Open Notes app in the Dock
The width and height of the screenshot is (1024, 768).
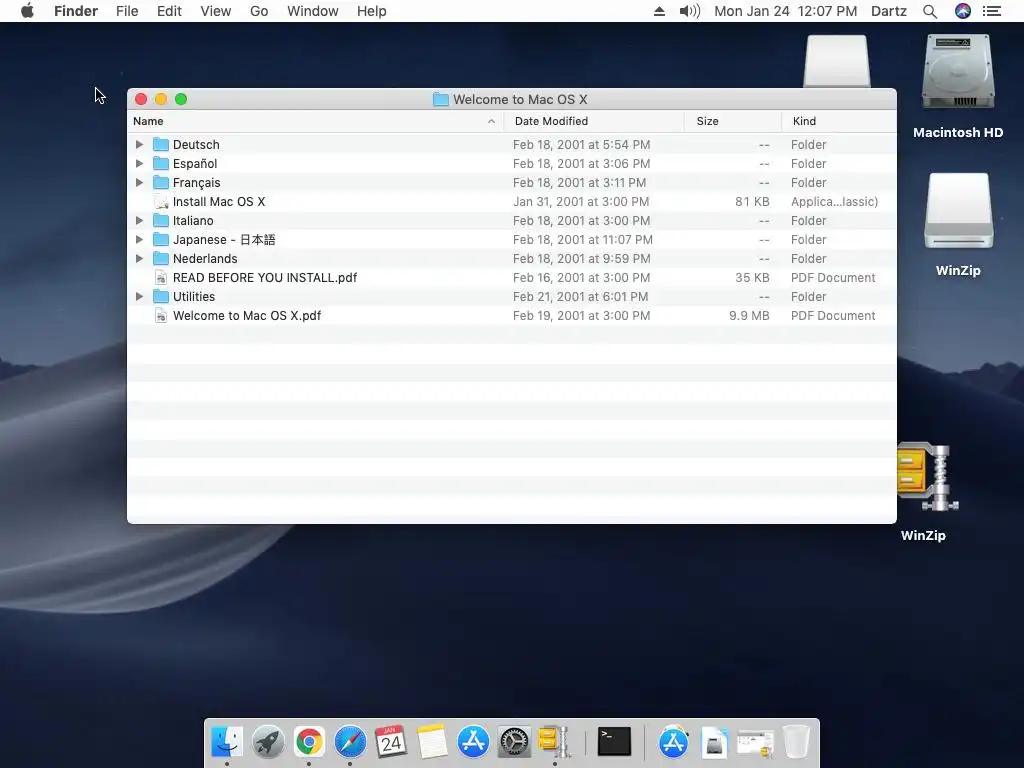tap(432, 742)
